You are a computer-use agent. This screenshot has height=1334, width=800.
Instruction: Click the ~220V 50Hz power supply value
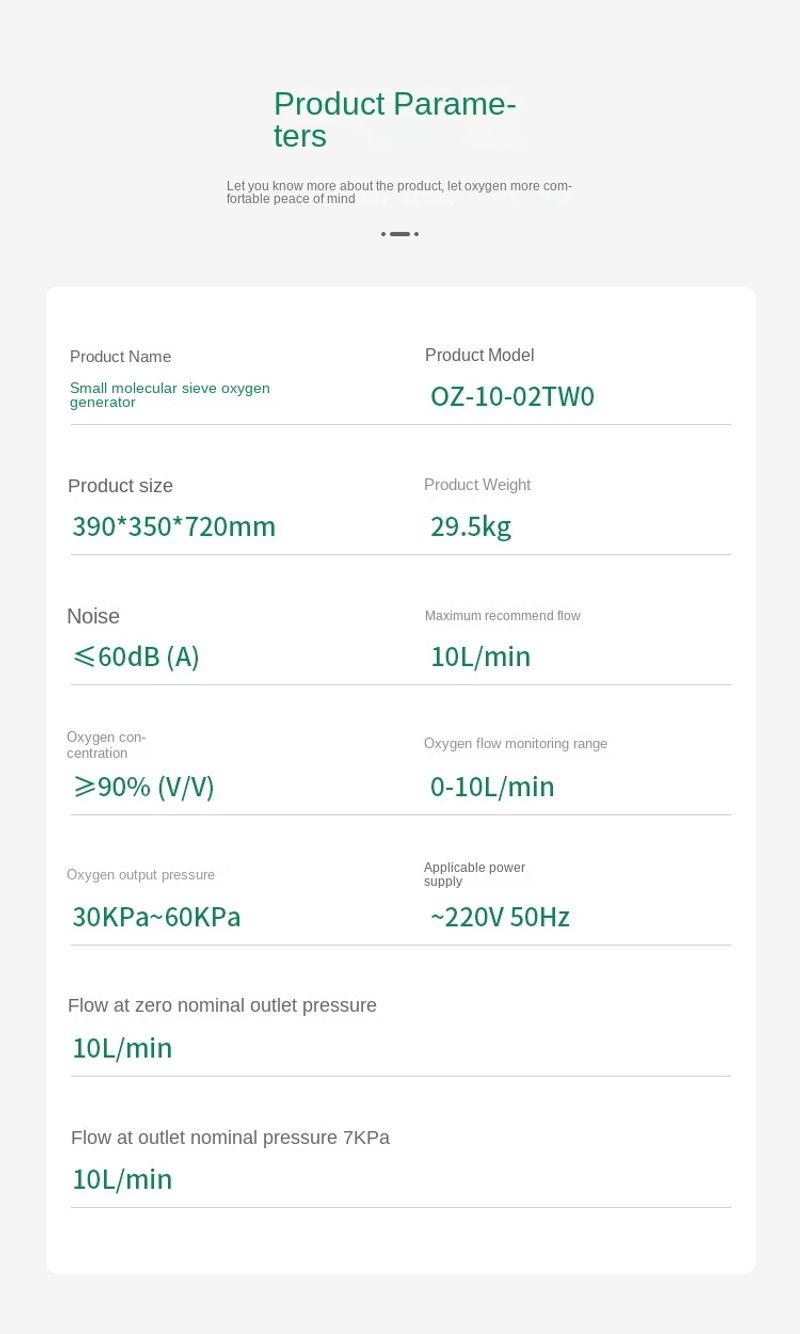click(500, 917)
